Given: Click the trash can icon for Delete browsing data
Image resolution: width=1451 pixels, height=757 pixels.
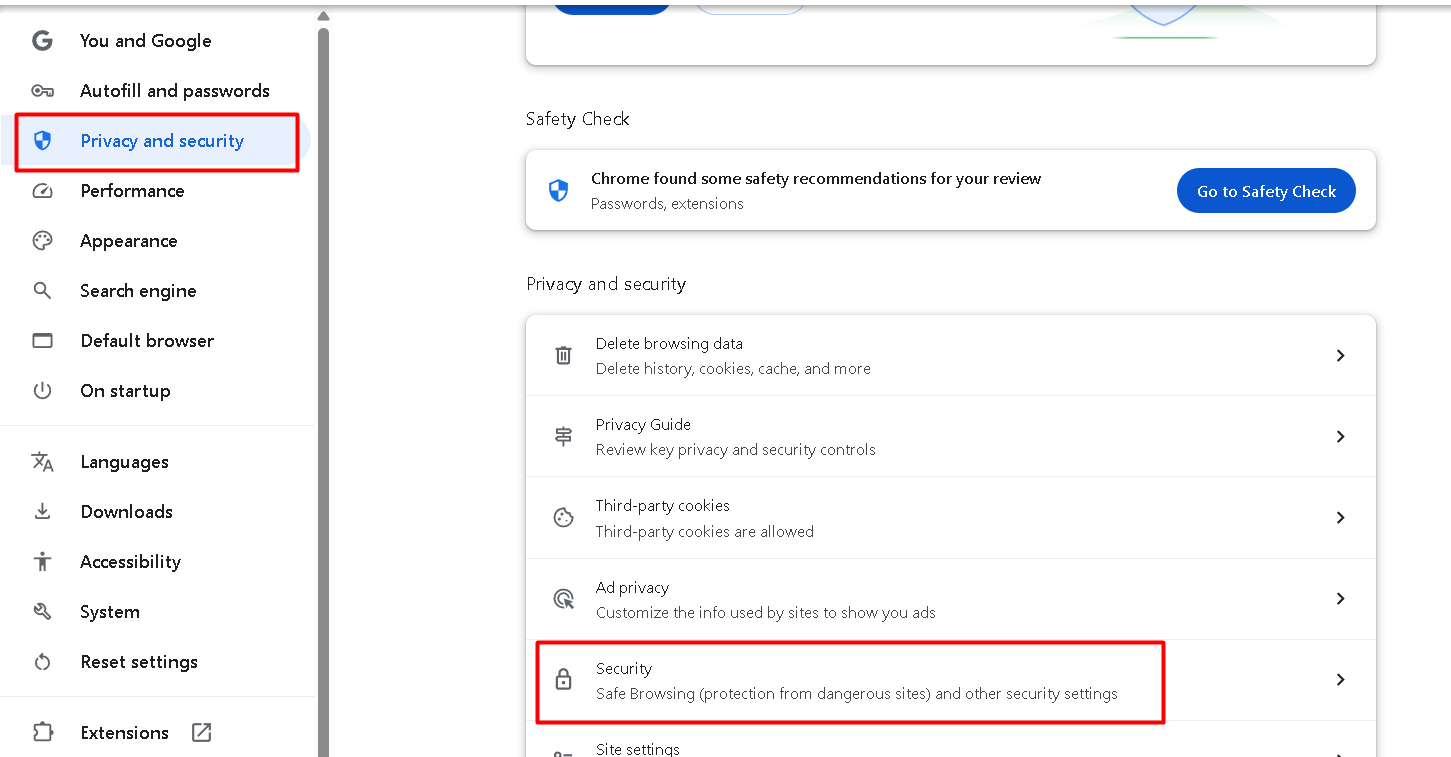Looking at the screenshot, I should [564, 356].
